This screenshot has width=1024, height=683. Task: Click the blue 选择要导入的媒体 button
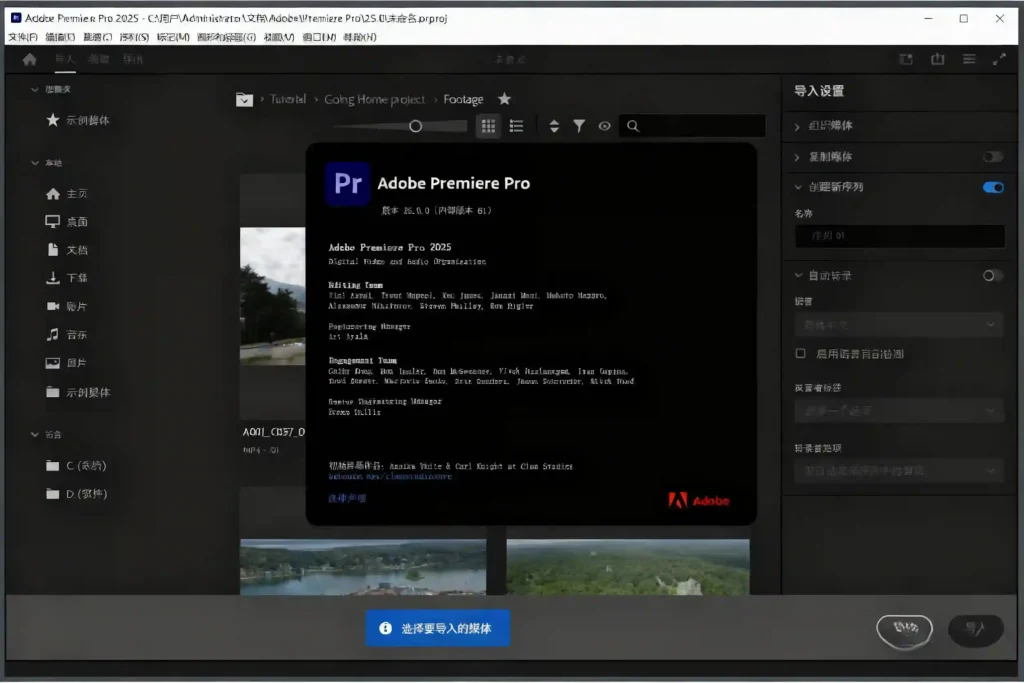(x=437, y=629)
